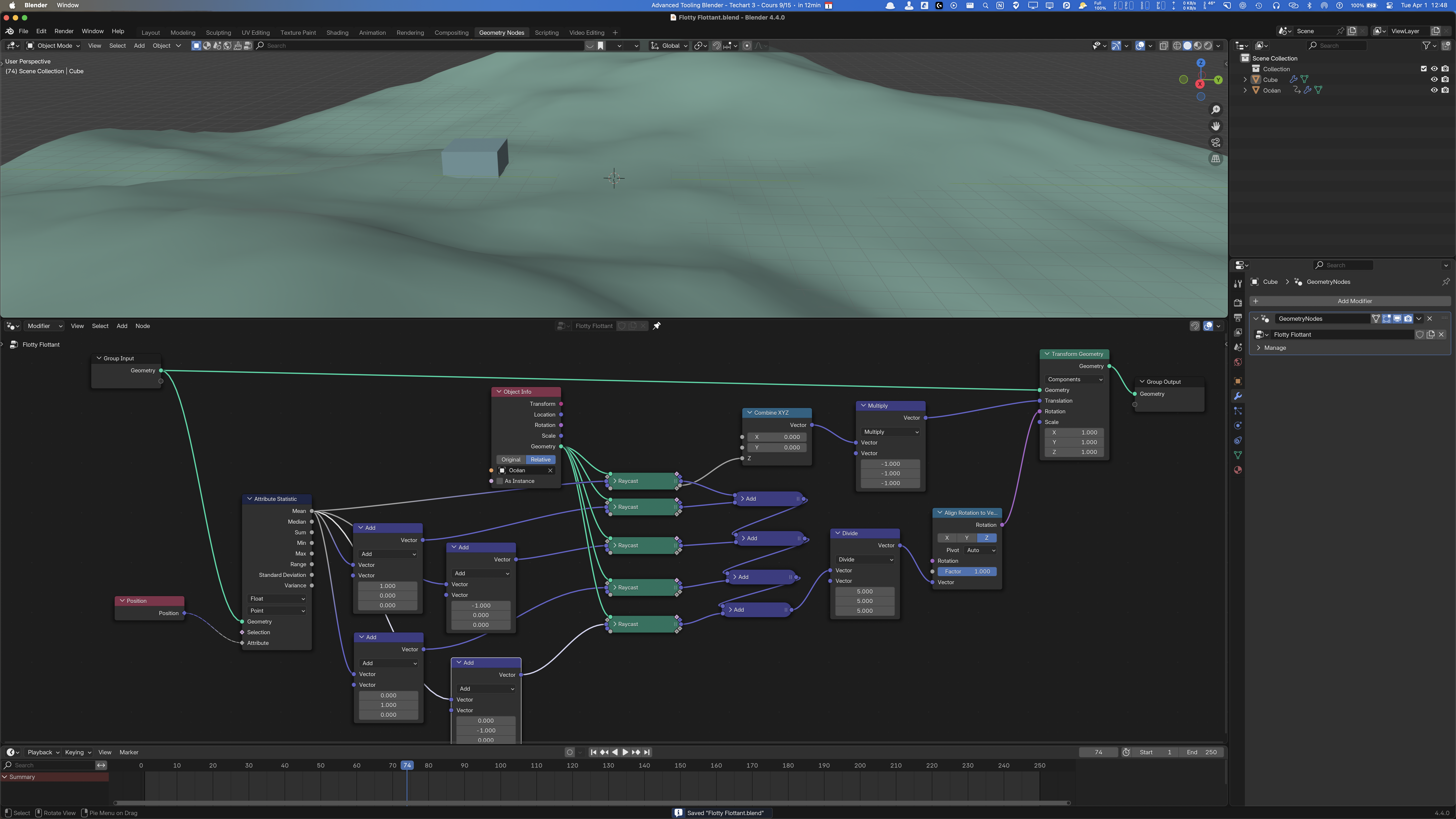
Task: Hide Collection in viewport via eye icon
Action: tap(1435, 69)
